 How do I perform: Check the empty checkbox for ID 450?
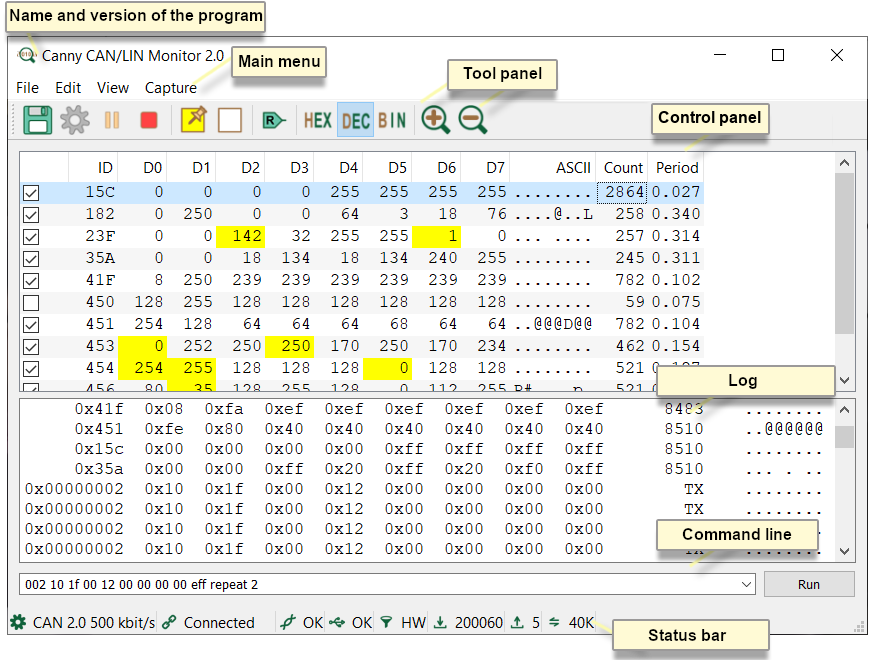[x=31, y=303]
